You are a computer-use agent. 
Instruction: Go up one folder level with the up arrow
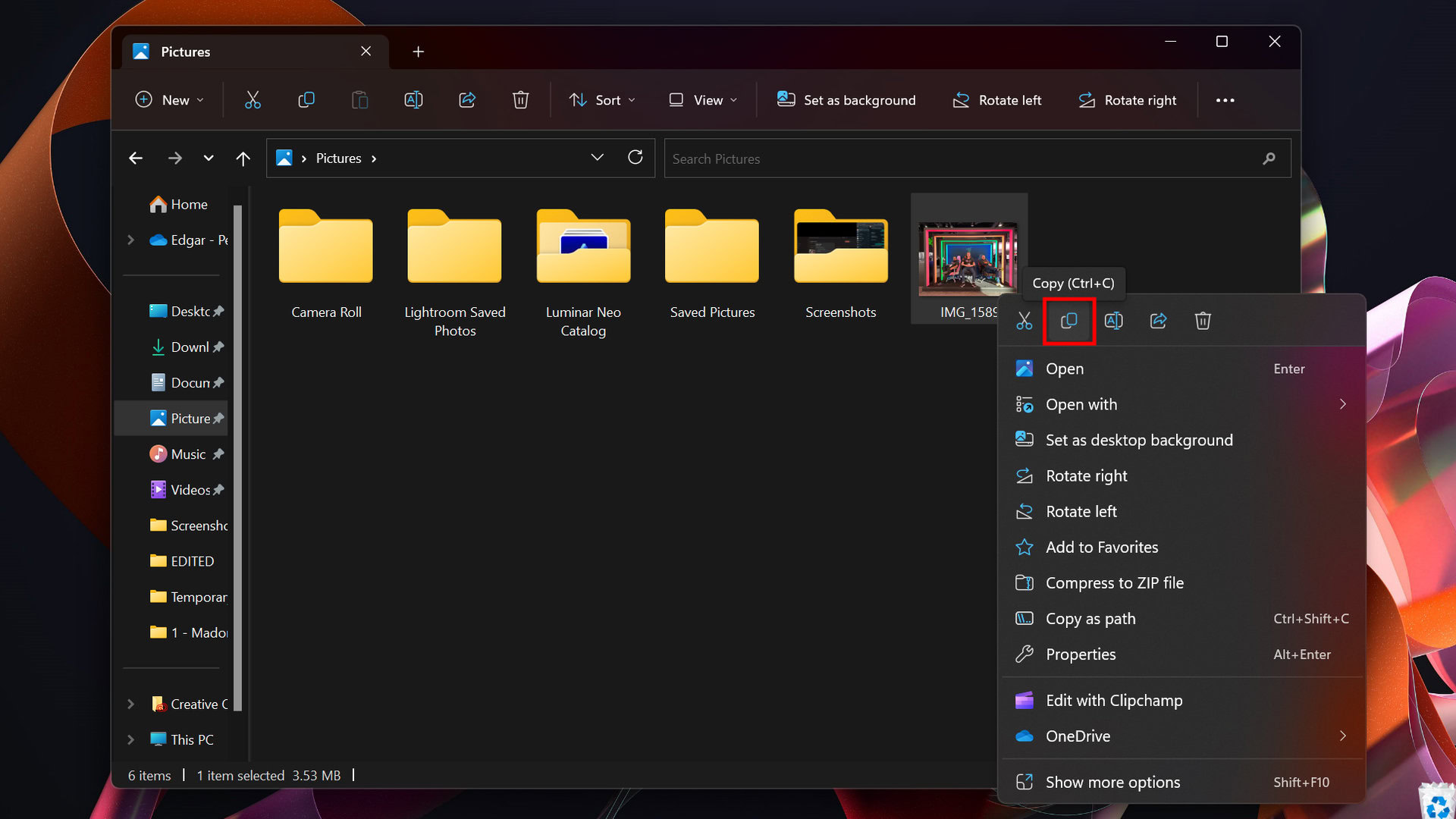click(x=243, y=158)
